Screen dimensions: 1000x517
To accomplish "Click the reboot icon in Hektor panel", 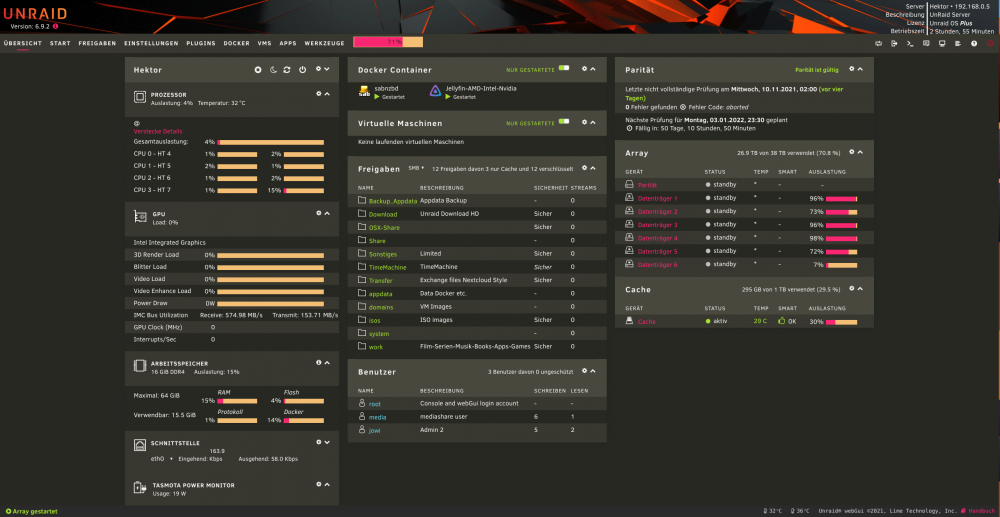I will point(287,69).
